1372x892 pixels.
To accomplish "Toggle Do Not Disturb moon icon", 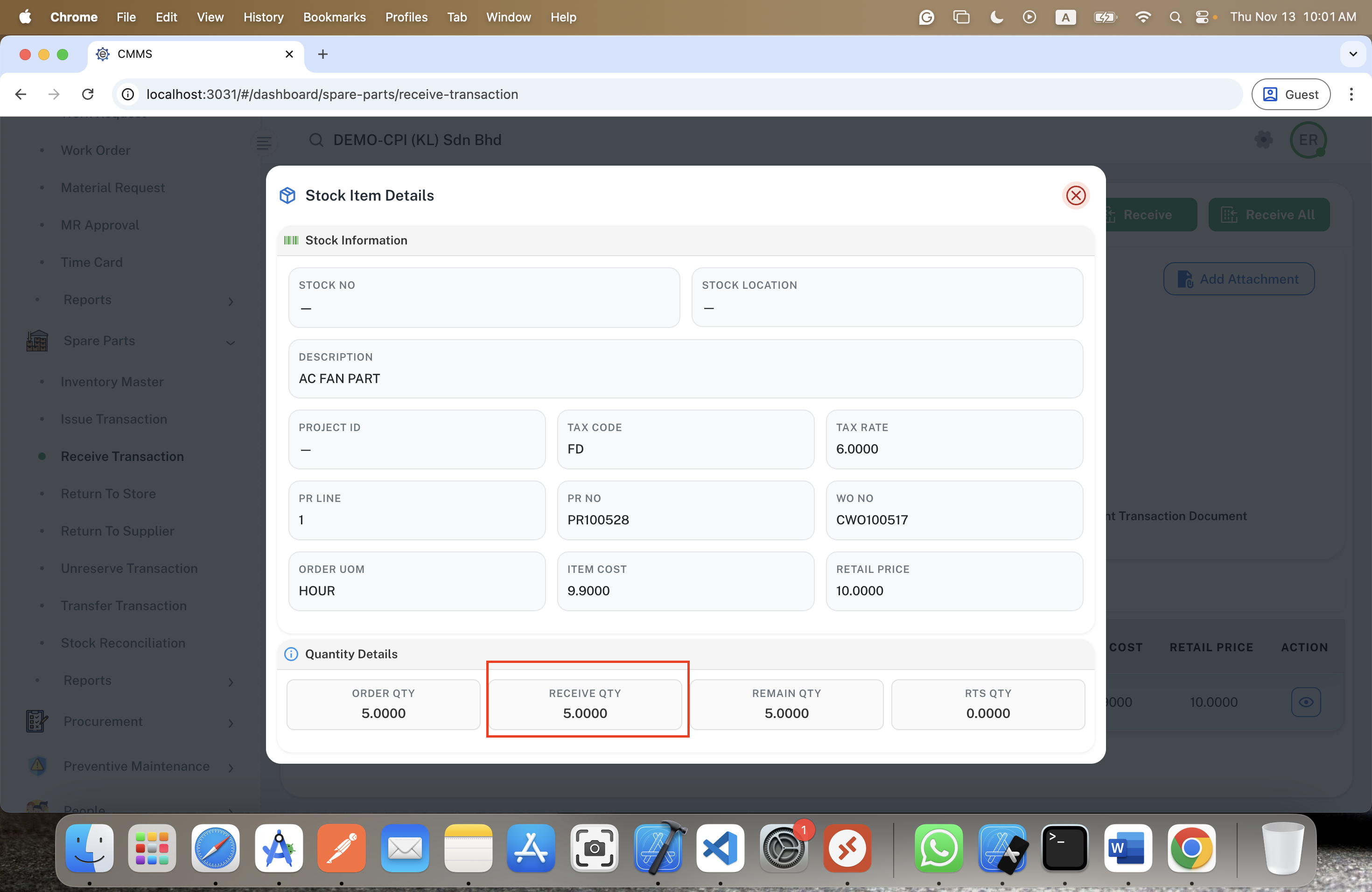I will [996, 17].
